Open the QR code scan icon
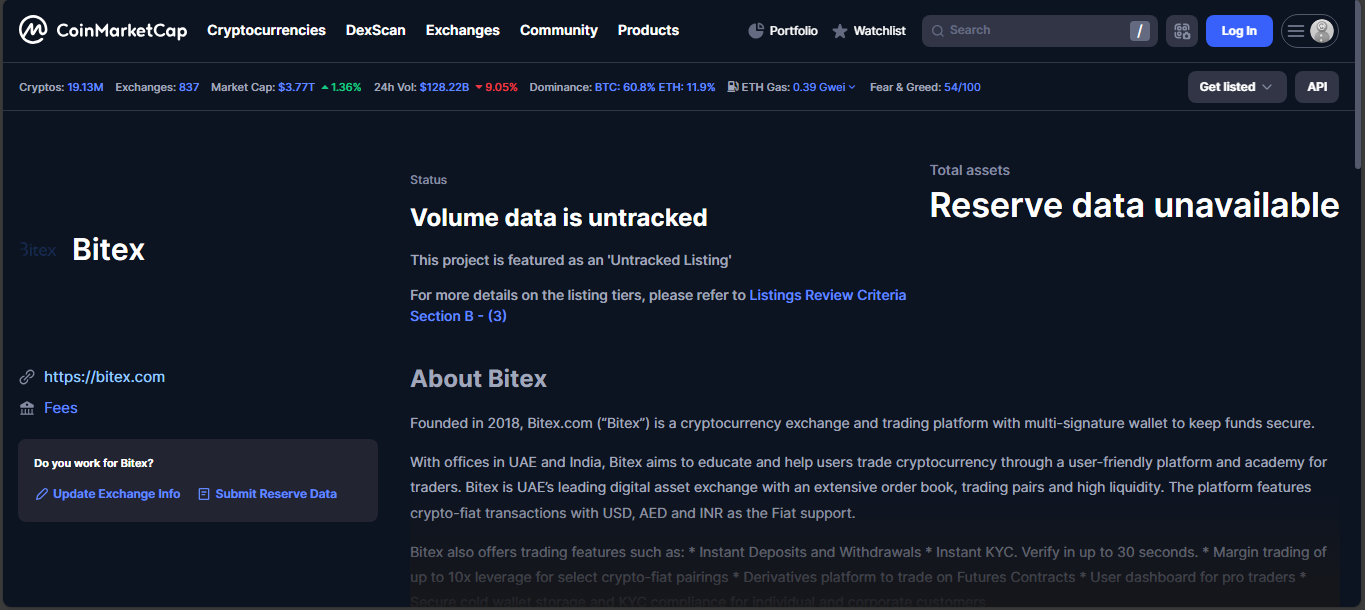This screenshot has width=1365, height=610. pyautogui.click(x=1182, y=31)
